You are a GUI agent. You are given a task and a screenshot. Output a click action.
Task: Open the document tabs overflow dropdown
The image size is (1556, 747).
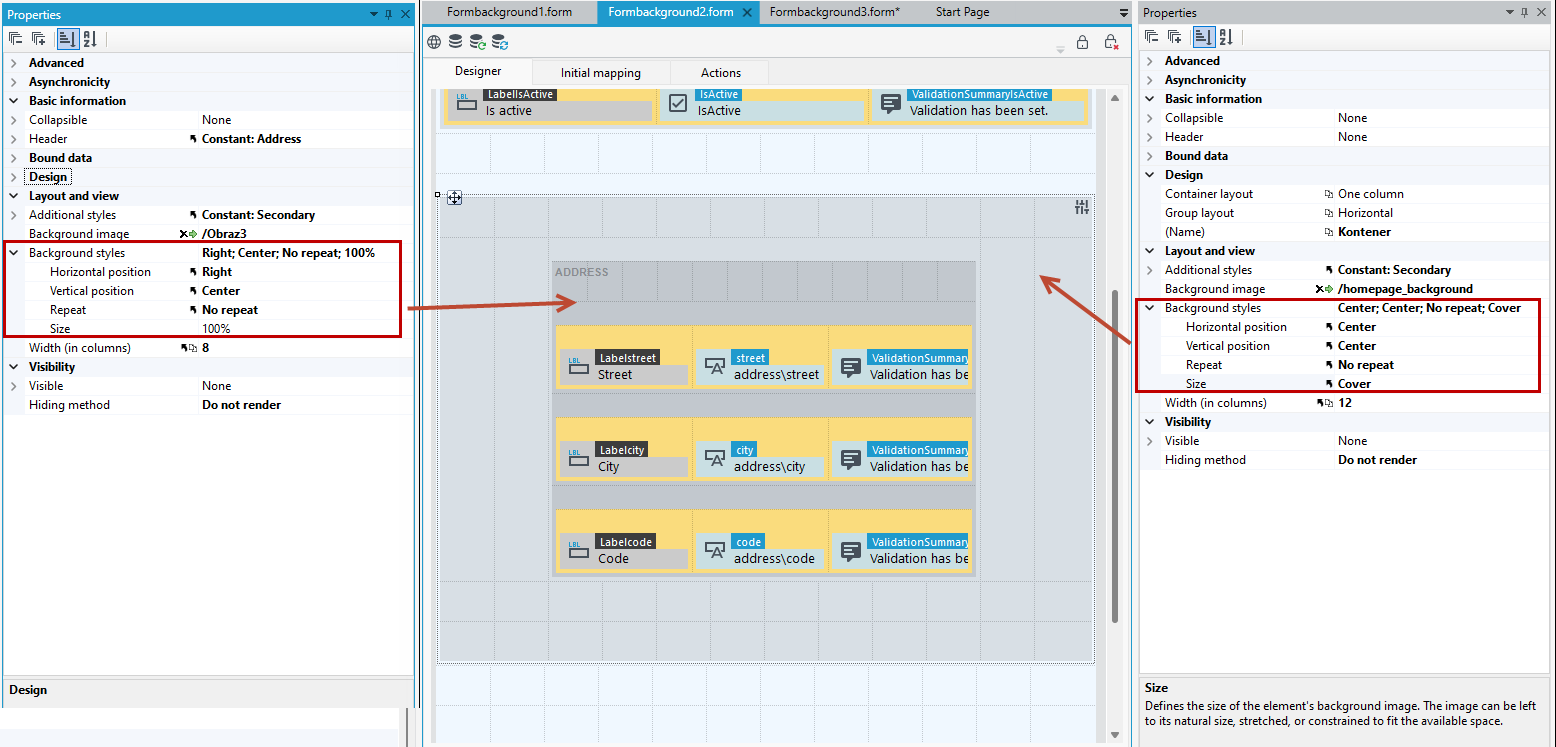point(1124,13)
